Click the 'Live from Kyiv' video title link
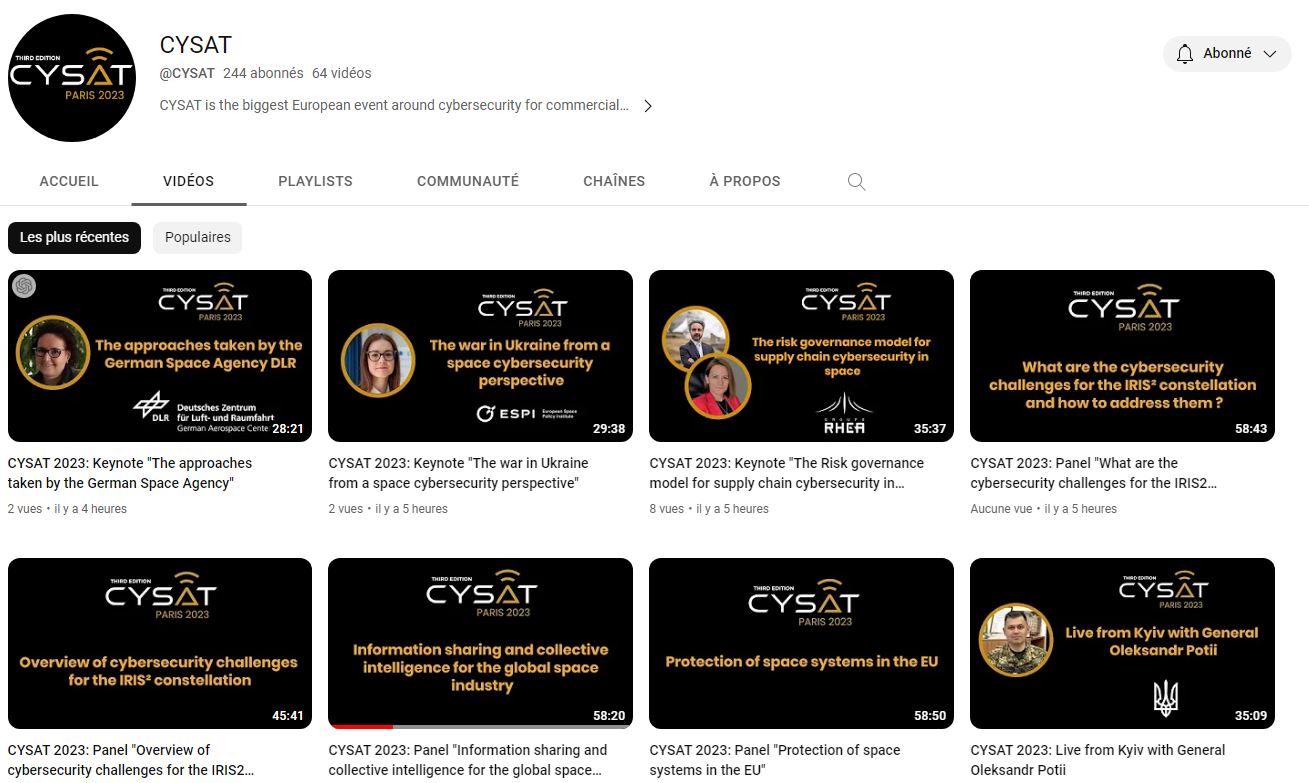The image size is (1309, 783). pos(1097,760)
